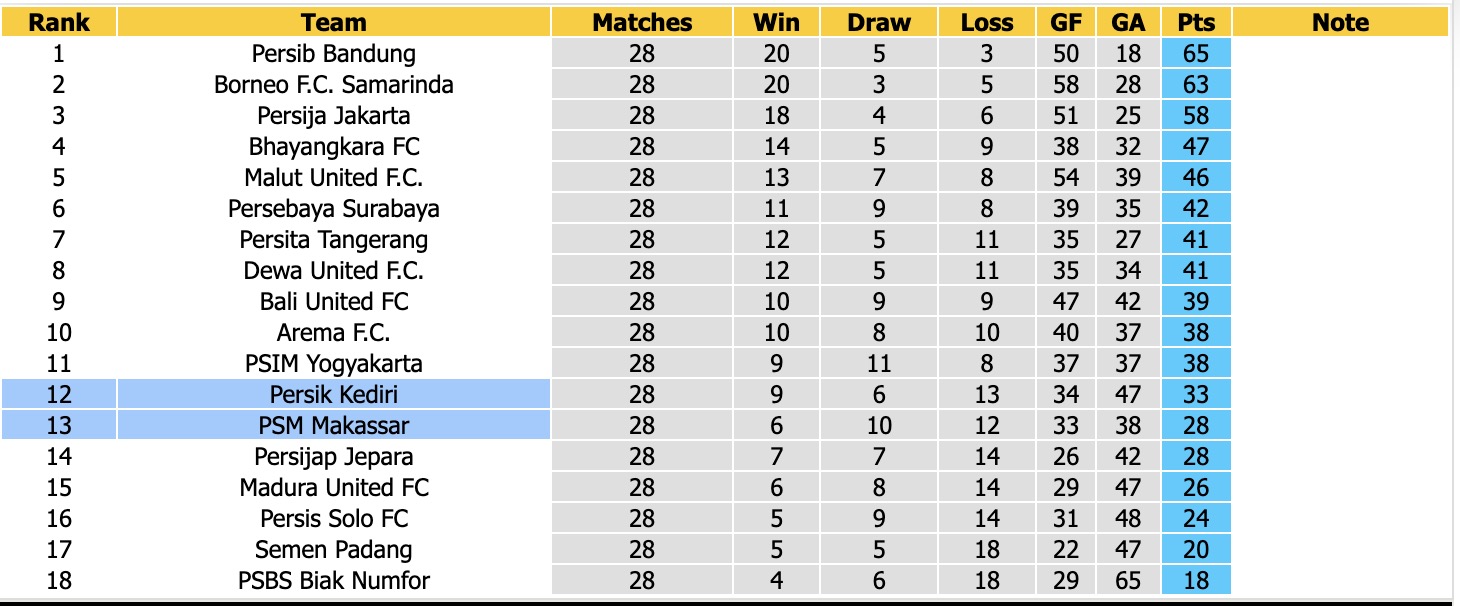This screenshot has height=606, width=1460.
Task: Open the Borneo F.C. Samarinda team link
Action: pyautogui.click(x=333, y=84)
